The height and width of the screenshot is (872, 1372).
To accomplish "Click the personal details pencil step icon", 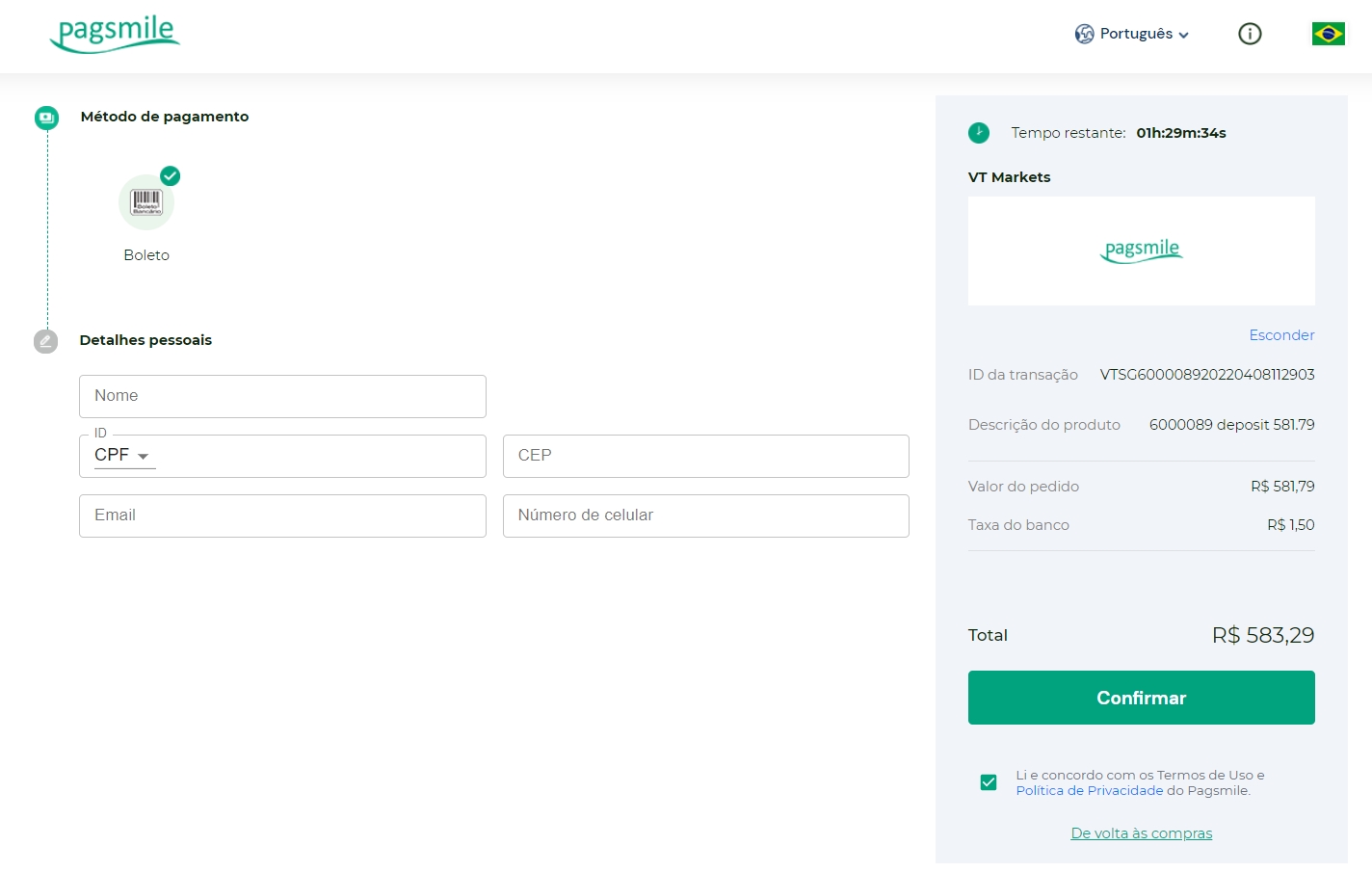I will point(45,341).
